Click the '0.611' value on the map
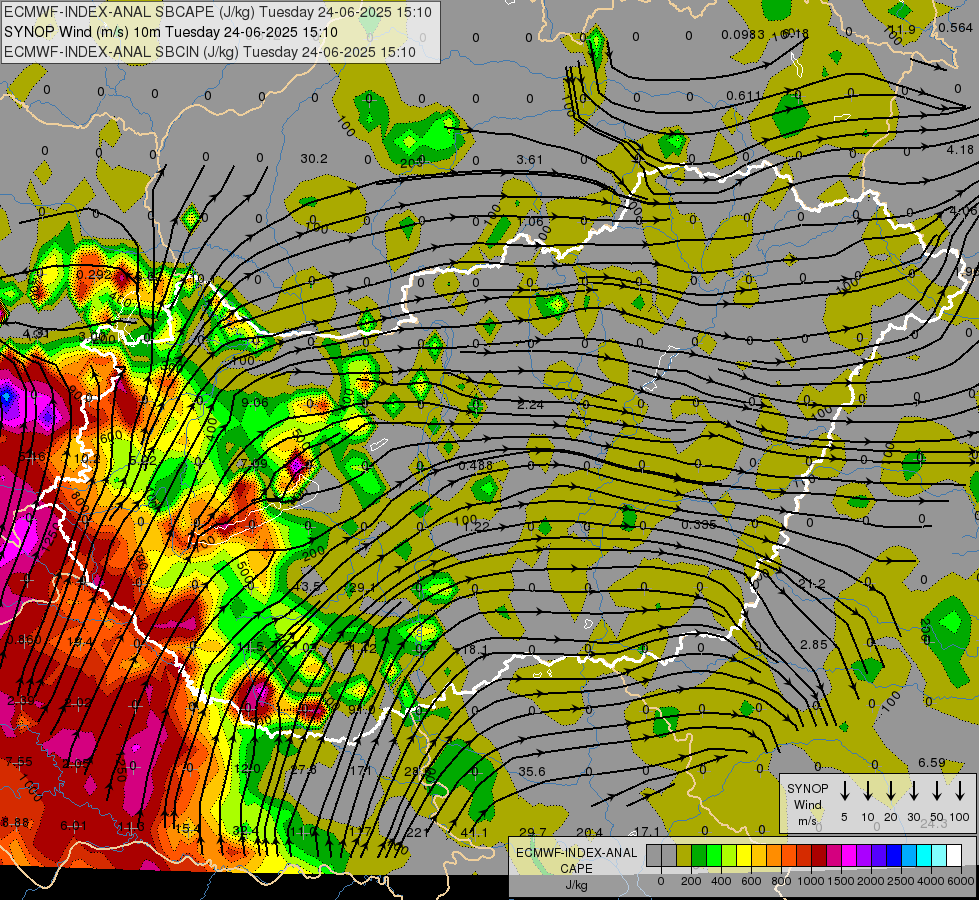The height and width of the screenshot is (900, 979). coord(744,96)
